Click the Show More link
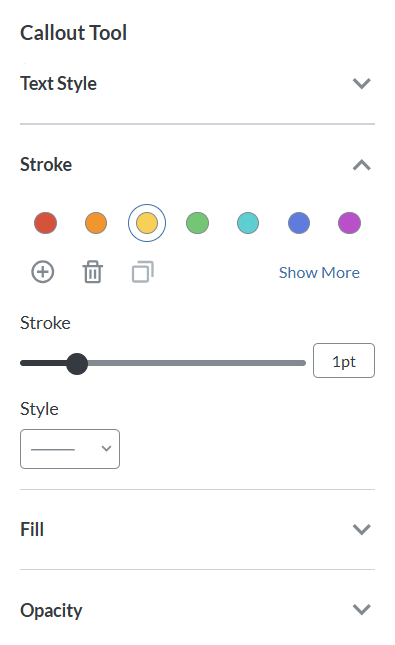The image size is (395, 645). tap(319, 273)
